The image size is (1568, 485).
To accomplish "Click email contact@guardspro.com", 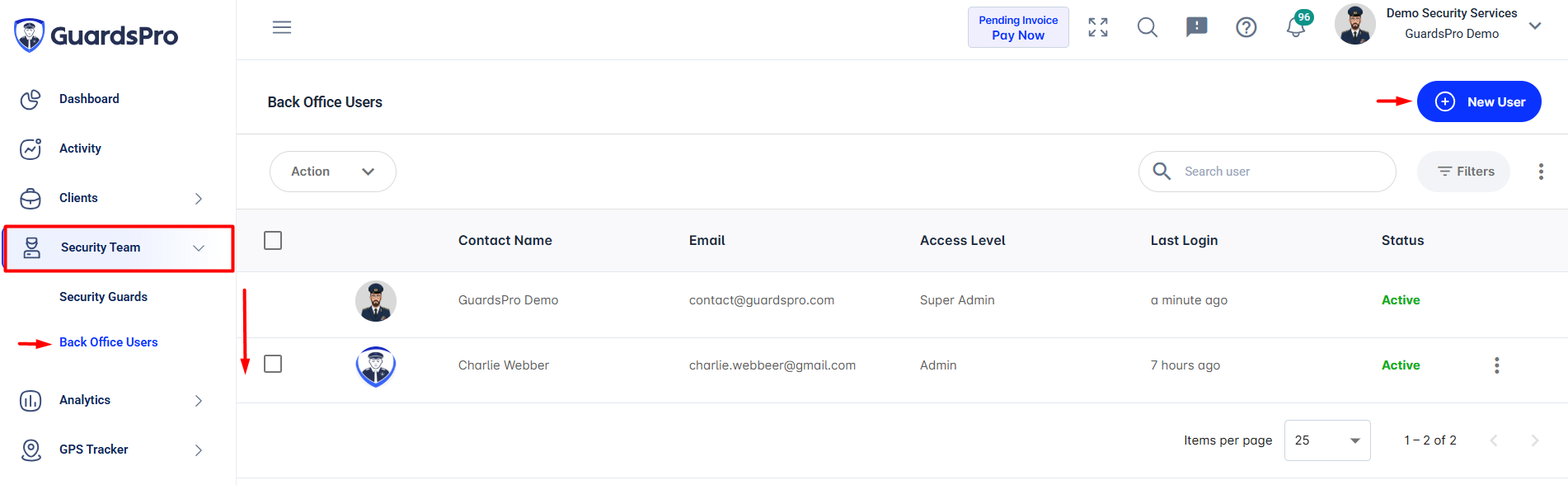I will point(762,300).
